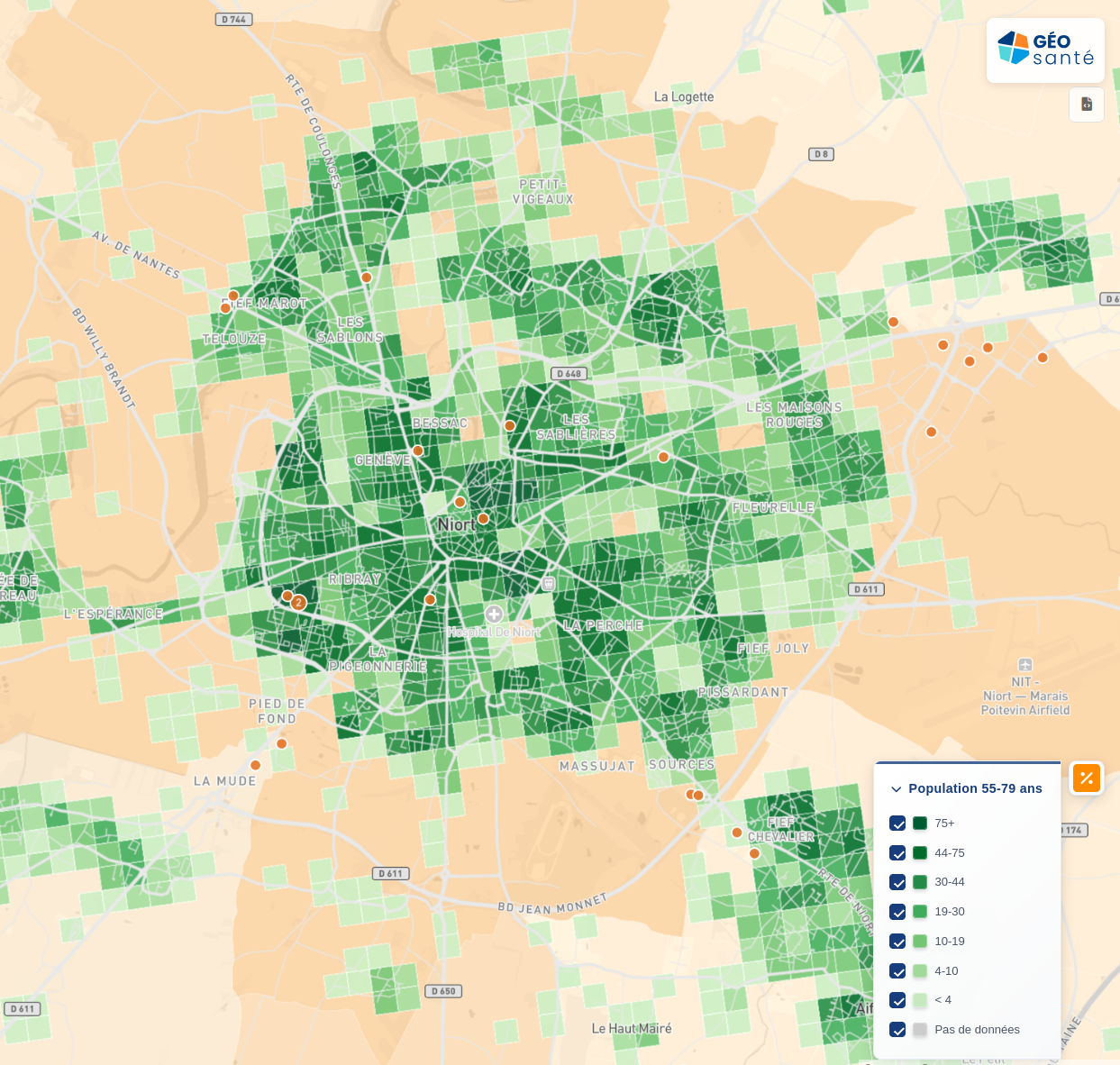Uncheck the 10-19 population range
Image resolution: width=1120 pixels, height=1065 pixels.
pos(897,941)
